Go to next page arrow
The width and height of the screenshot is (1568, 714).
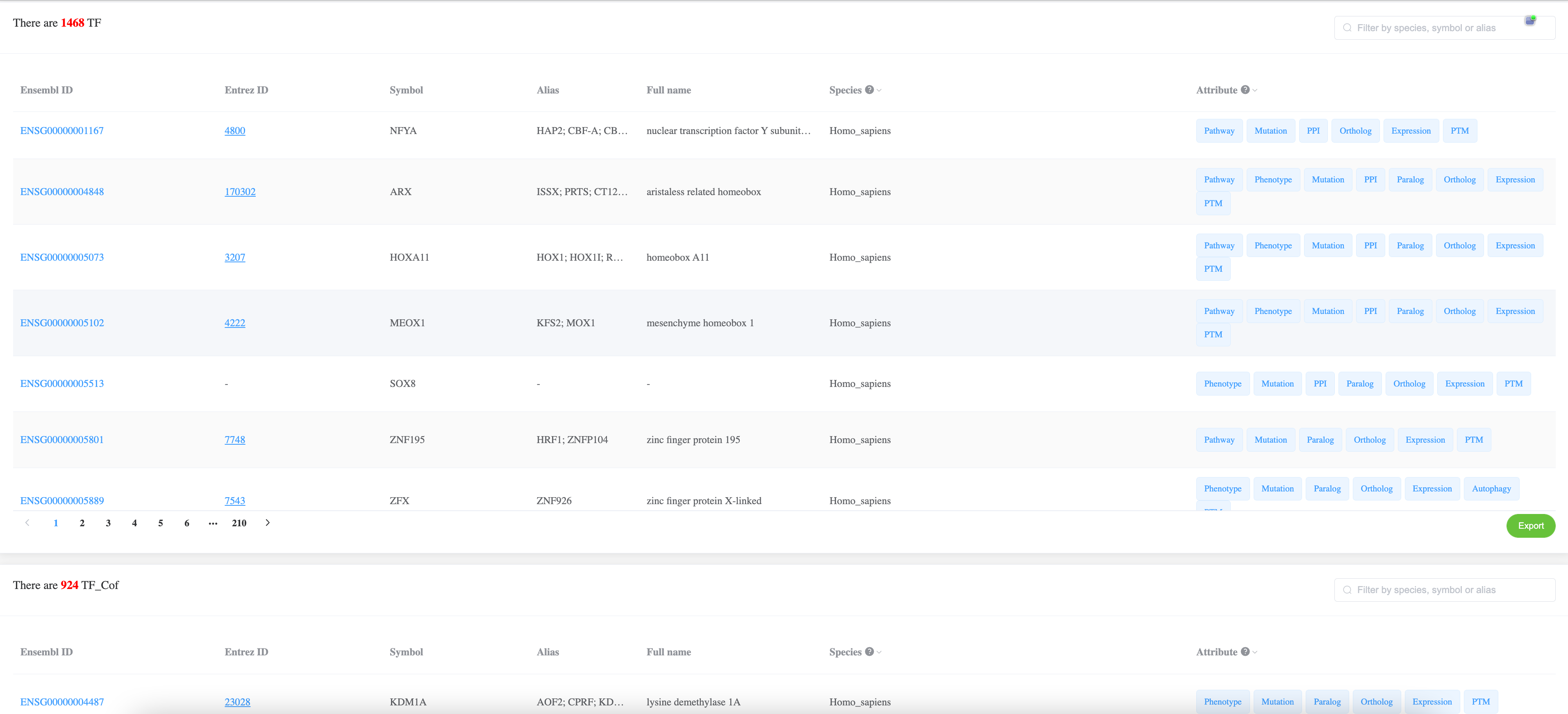point(267,523)
